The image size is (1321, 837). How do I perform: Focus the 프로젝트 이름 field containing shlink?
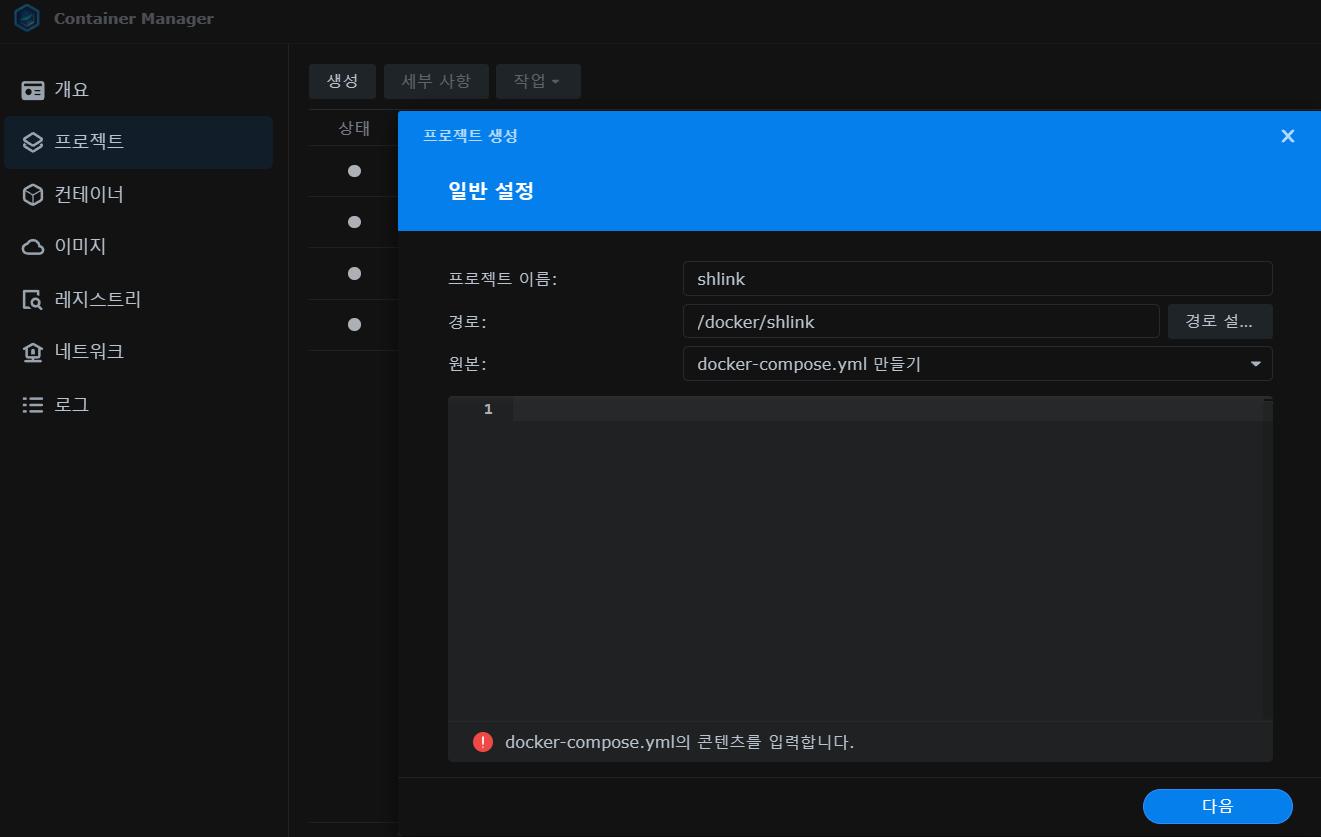click(x=976, y=279)
